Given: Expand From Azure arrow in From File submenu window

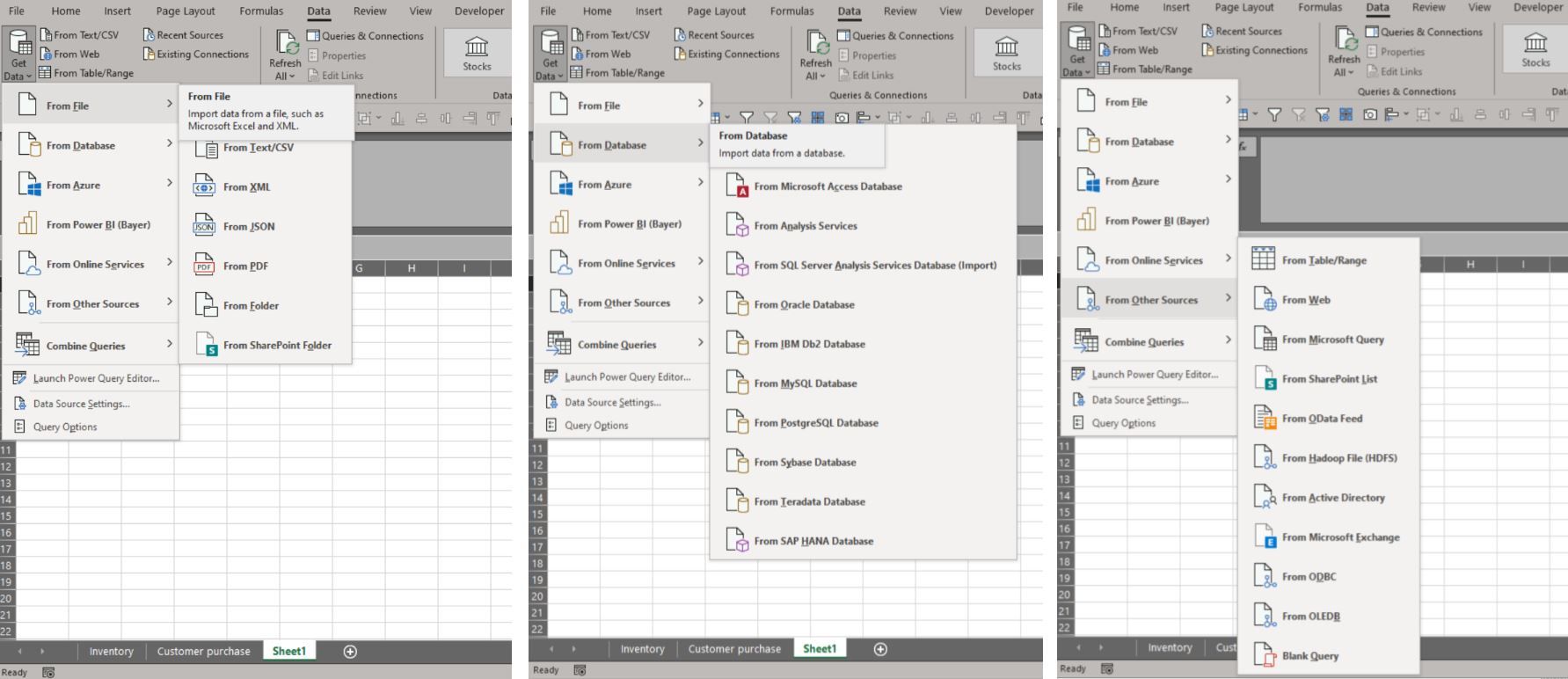Looking at the screenshot, I should click(x=170, y=183).
